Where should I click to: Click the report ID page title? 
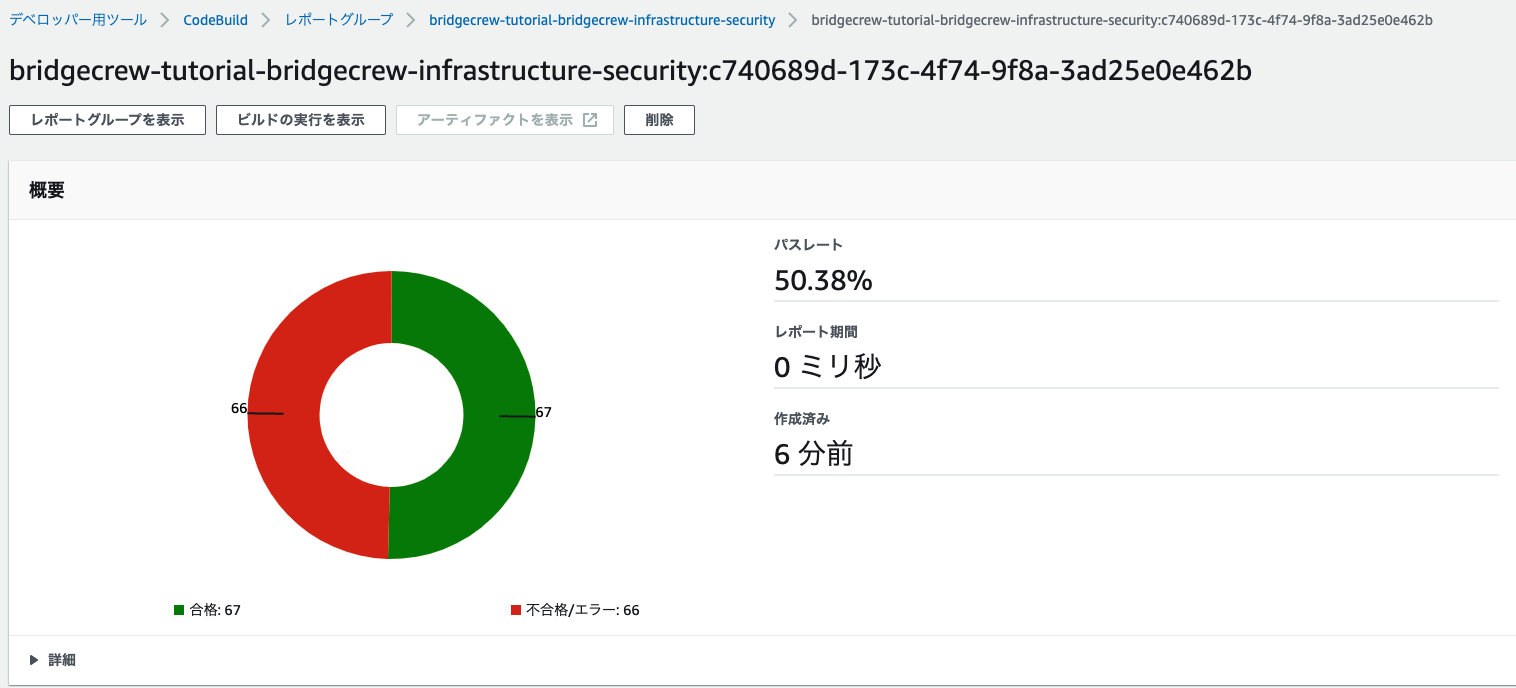630,70
